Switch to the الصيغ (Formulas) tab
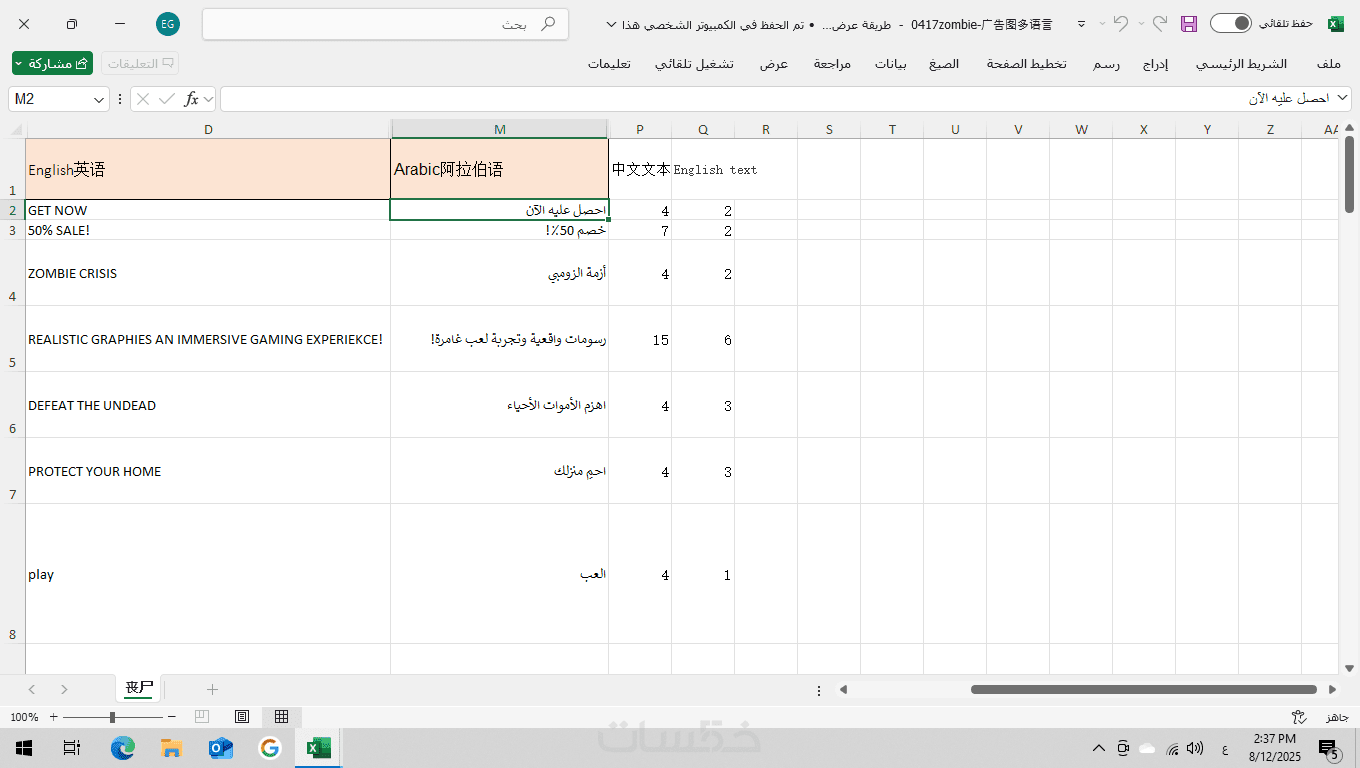1360x768 pixels. click(944, 64)
